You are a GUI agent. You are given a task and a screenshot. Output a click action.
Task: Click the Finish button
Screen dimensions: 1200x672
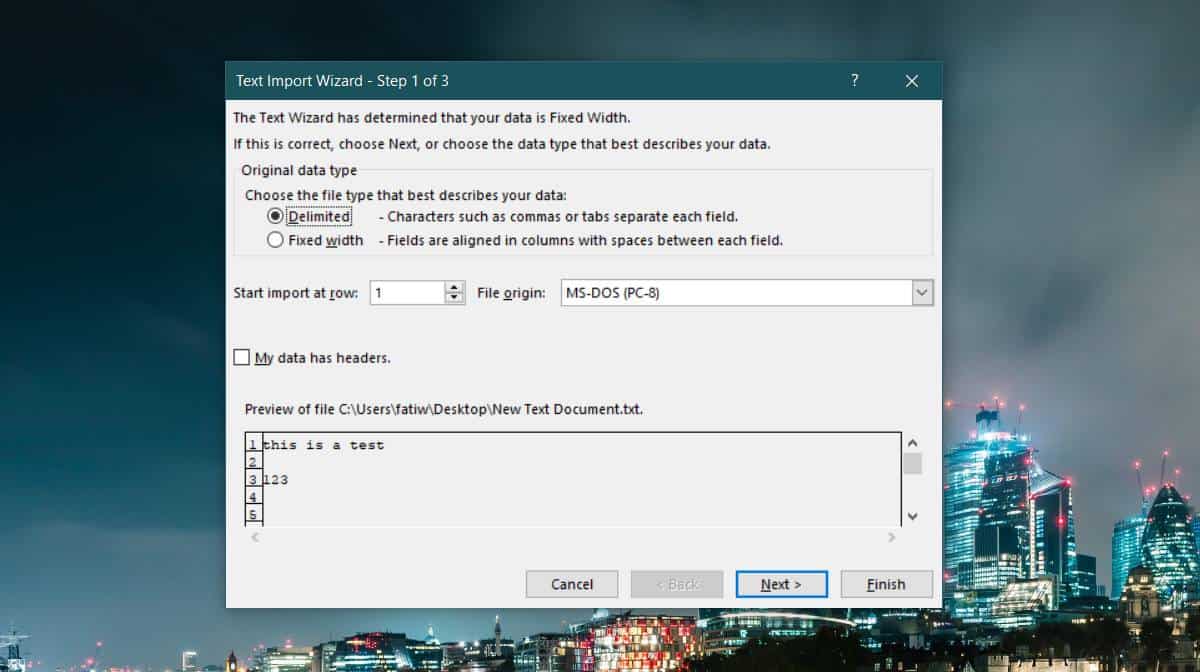click(x=886, y=584)
